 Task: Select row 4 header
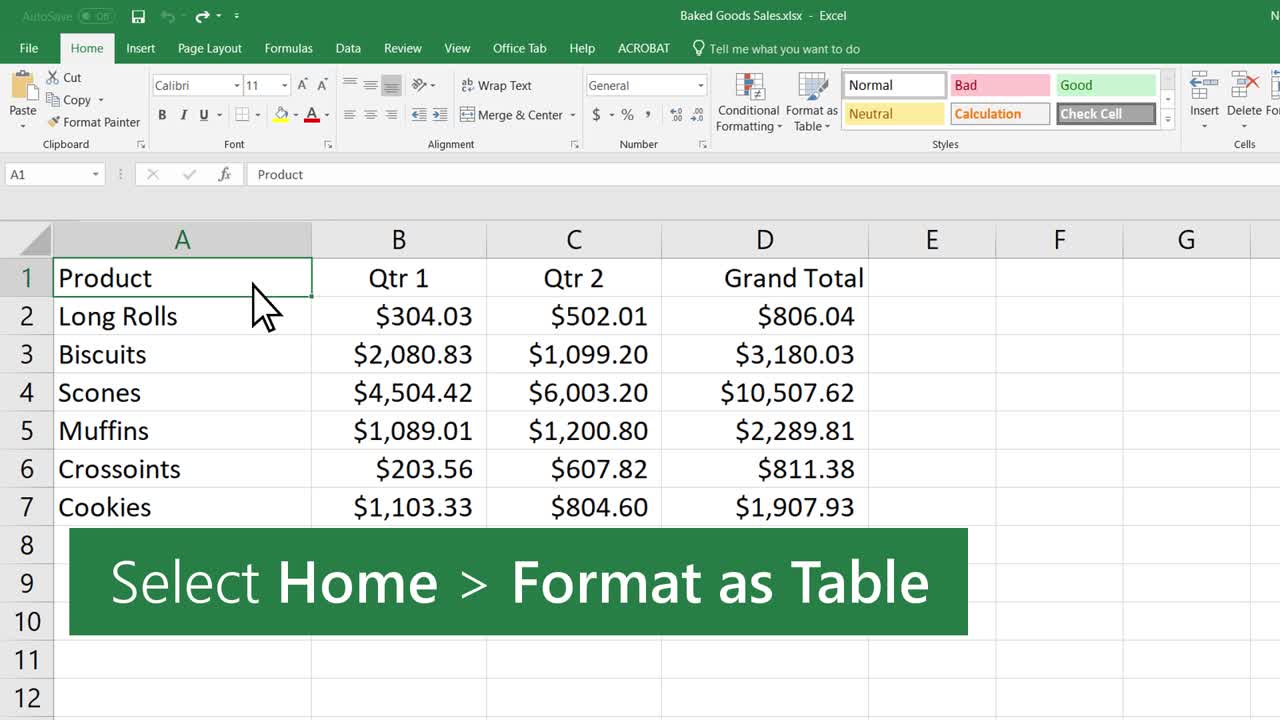(x=26, y=392)
